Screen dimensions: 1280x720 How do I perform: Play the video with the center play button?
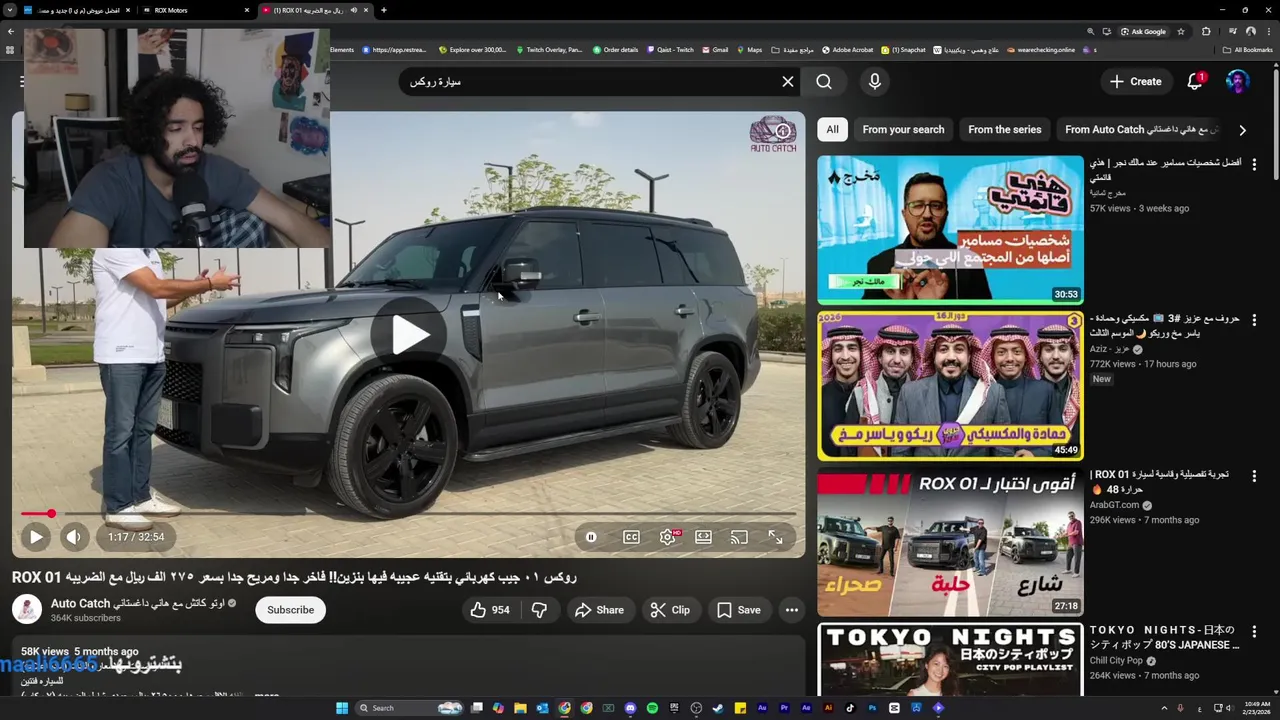pyautogui.click(x=408, y=334)
